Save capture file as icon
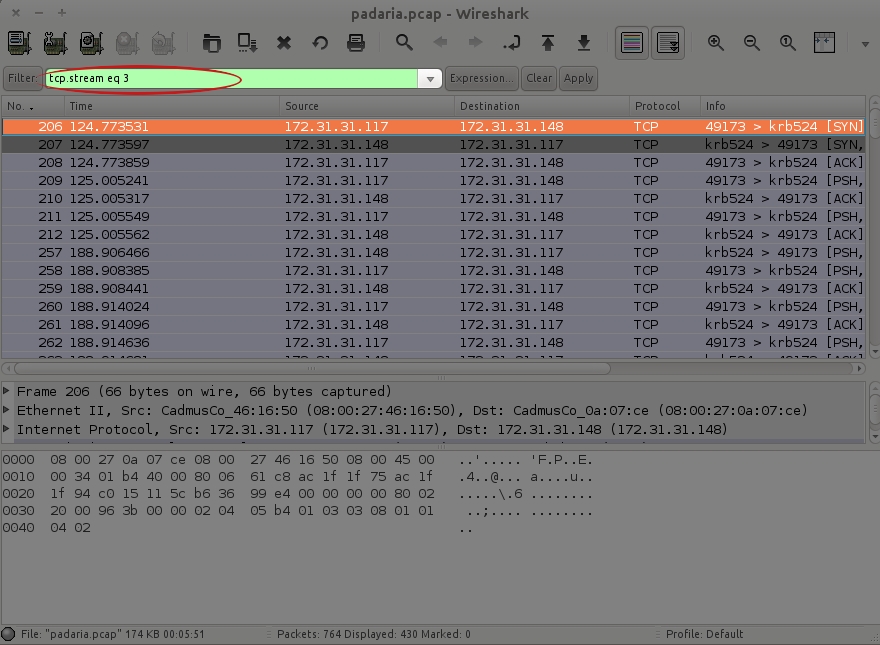Image resolution: width=880 pixels, height=645 pixels. tap(248, 43)
